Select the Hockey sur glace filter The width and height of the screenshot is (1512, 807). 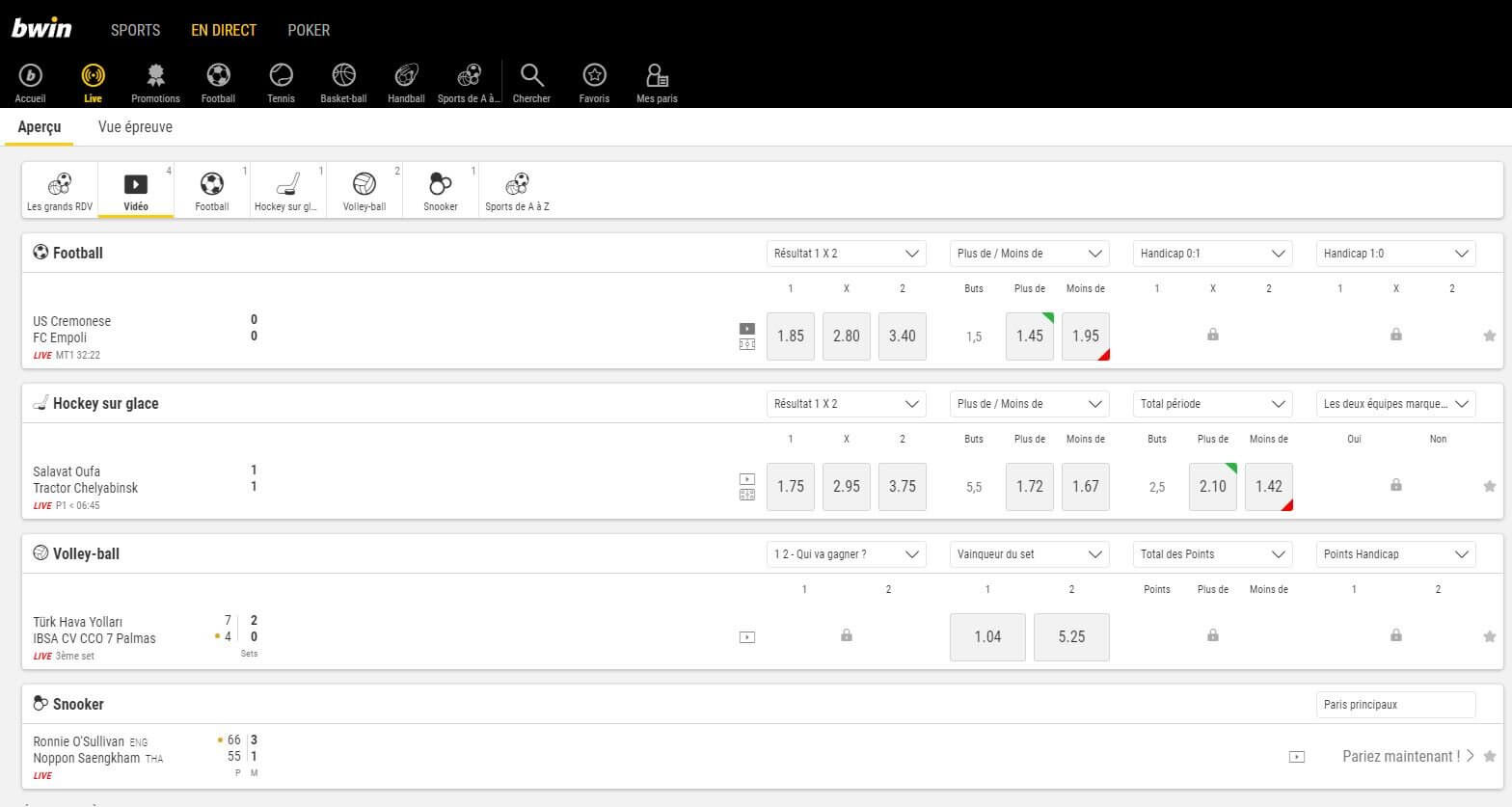288,190
